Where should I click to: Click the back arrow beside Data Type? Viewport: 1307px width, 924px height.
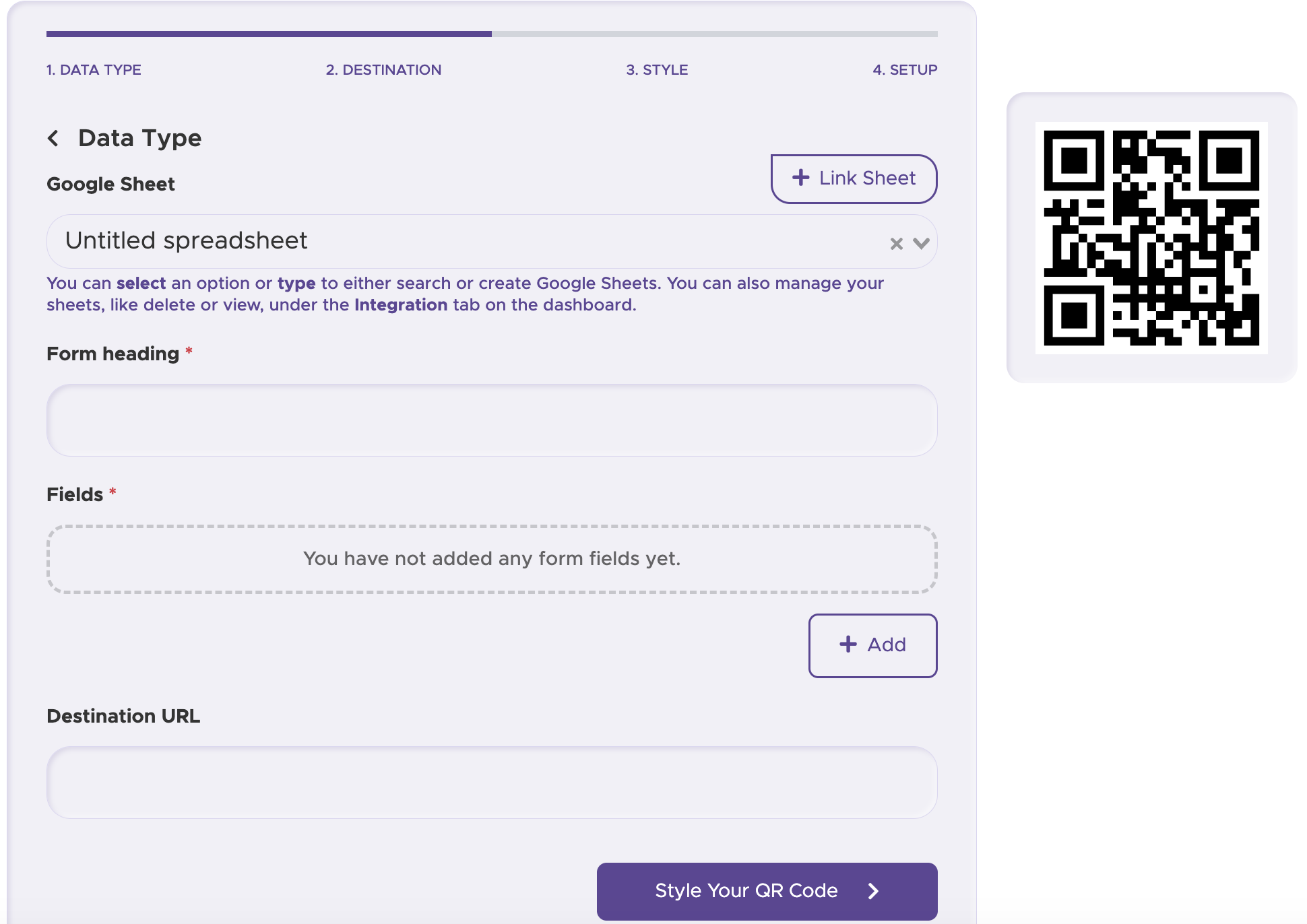click(53, 138)
